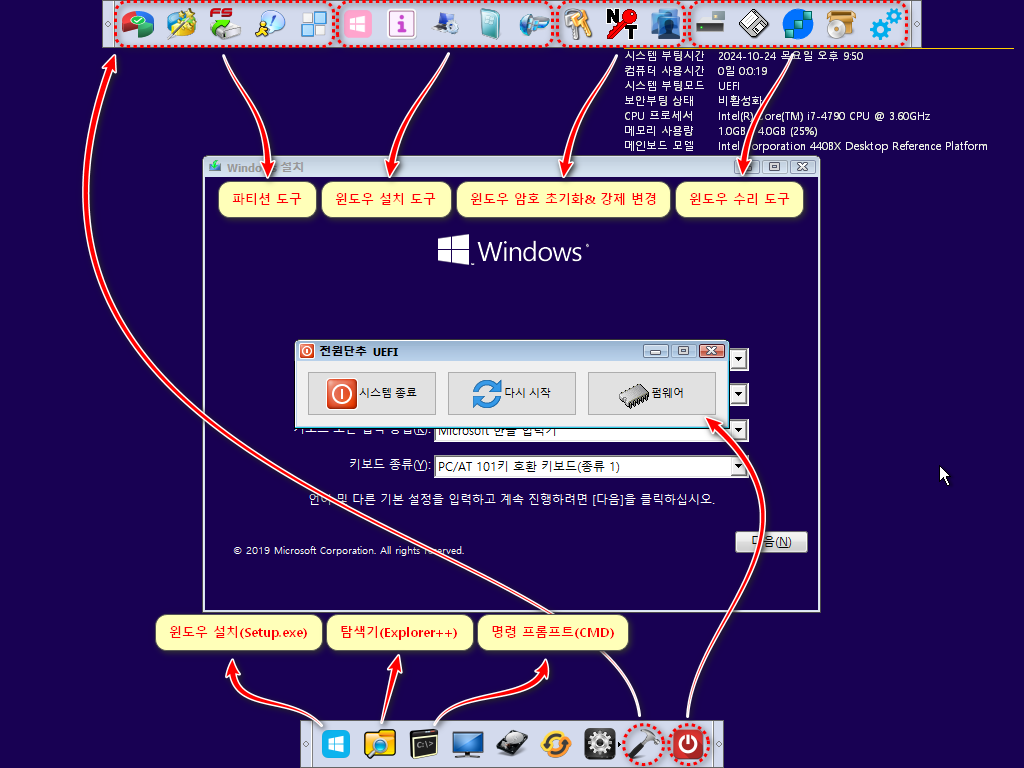
Task: Click the red power icon in bottom dock
Action: 688,744
